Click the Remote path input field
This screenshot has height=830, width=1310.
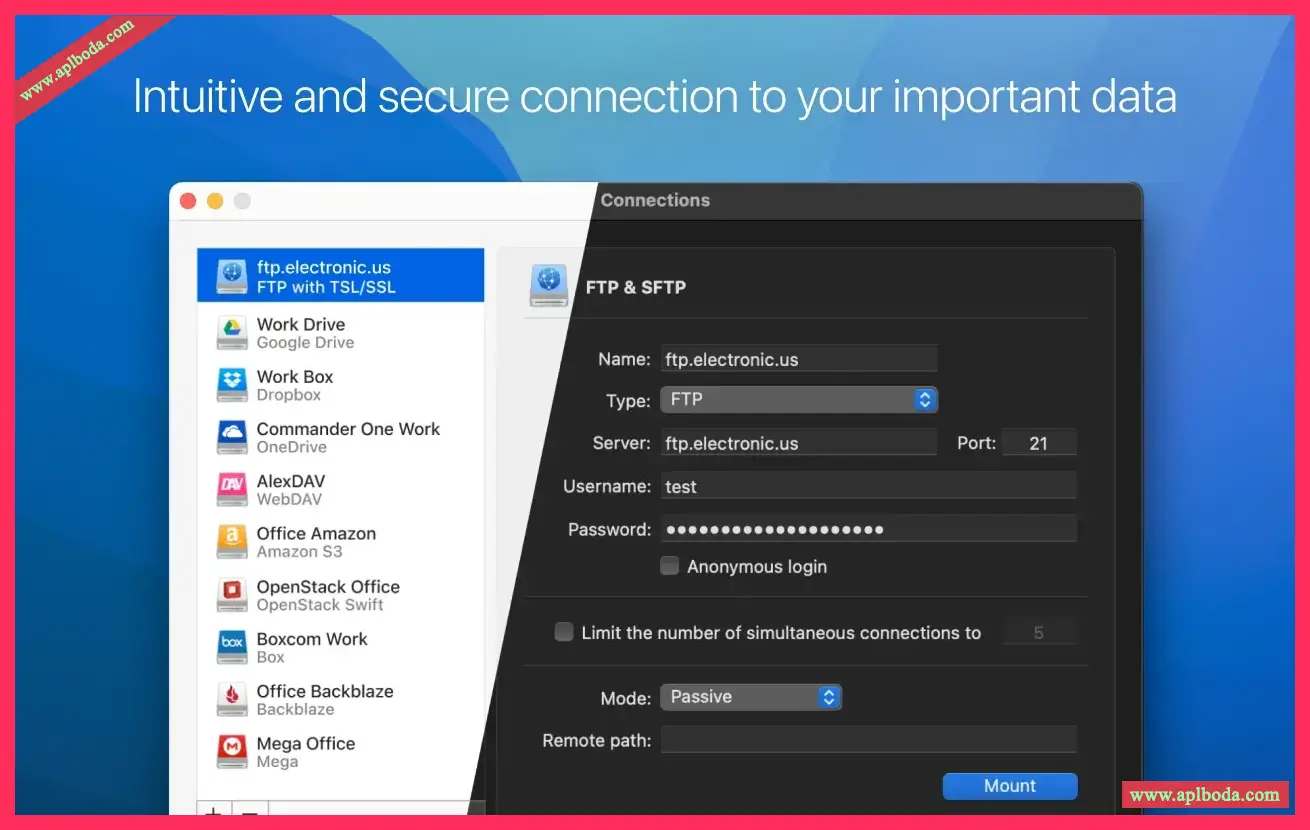[x=868, y=740]
